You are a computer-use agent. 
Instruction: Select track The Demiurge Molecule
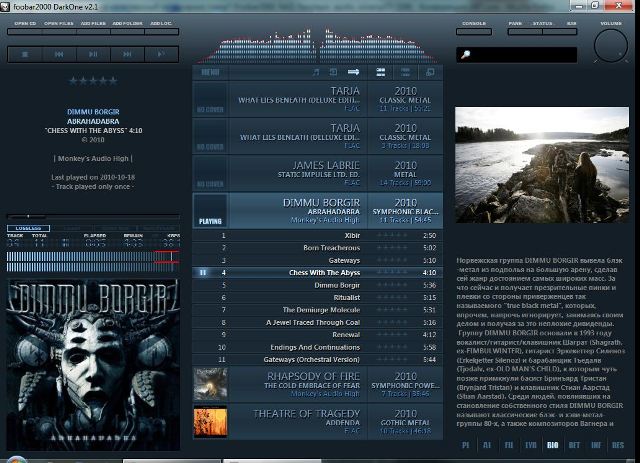318,310
